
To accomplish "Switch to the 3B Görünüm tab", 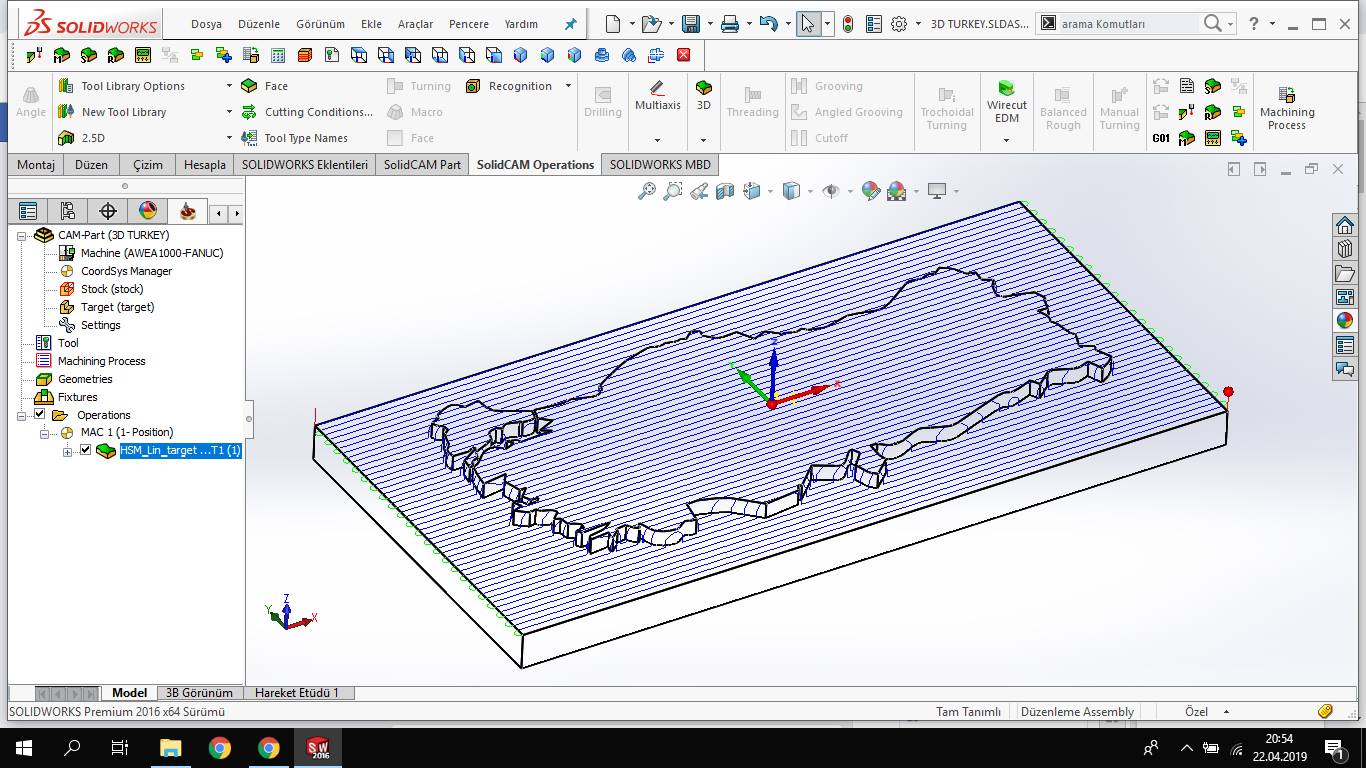I will coord(199,692).
